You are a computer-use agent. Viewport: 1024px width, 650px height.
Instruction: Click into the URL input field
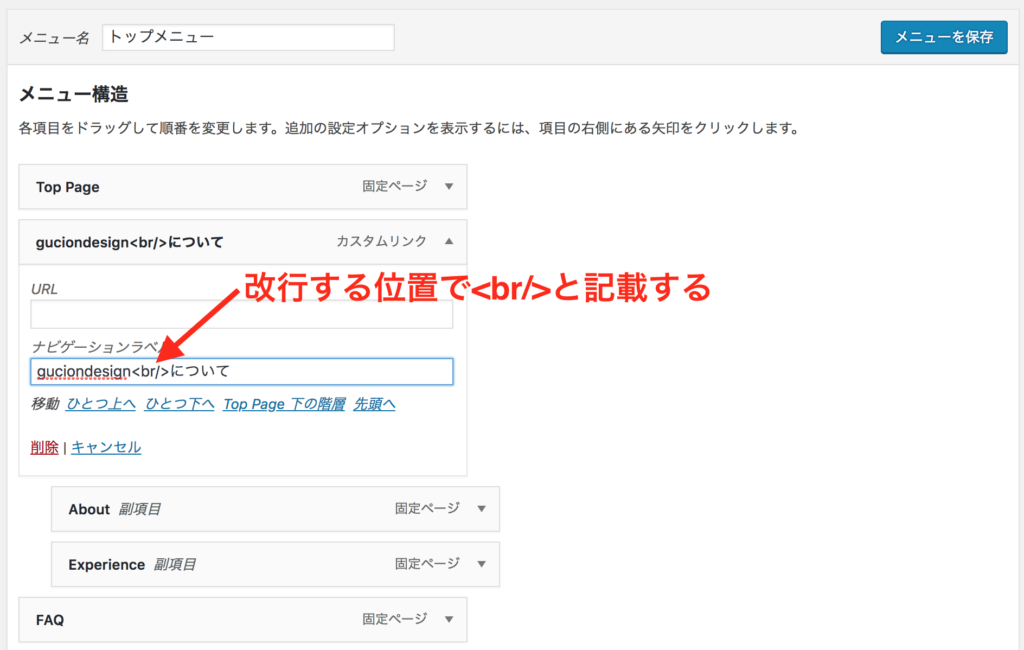click(x=241, y=315)
